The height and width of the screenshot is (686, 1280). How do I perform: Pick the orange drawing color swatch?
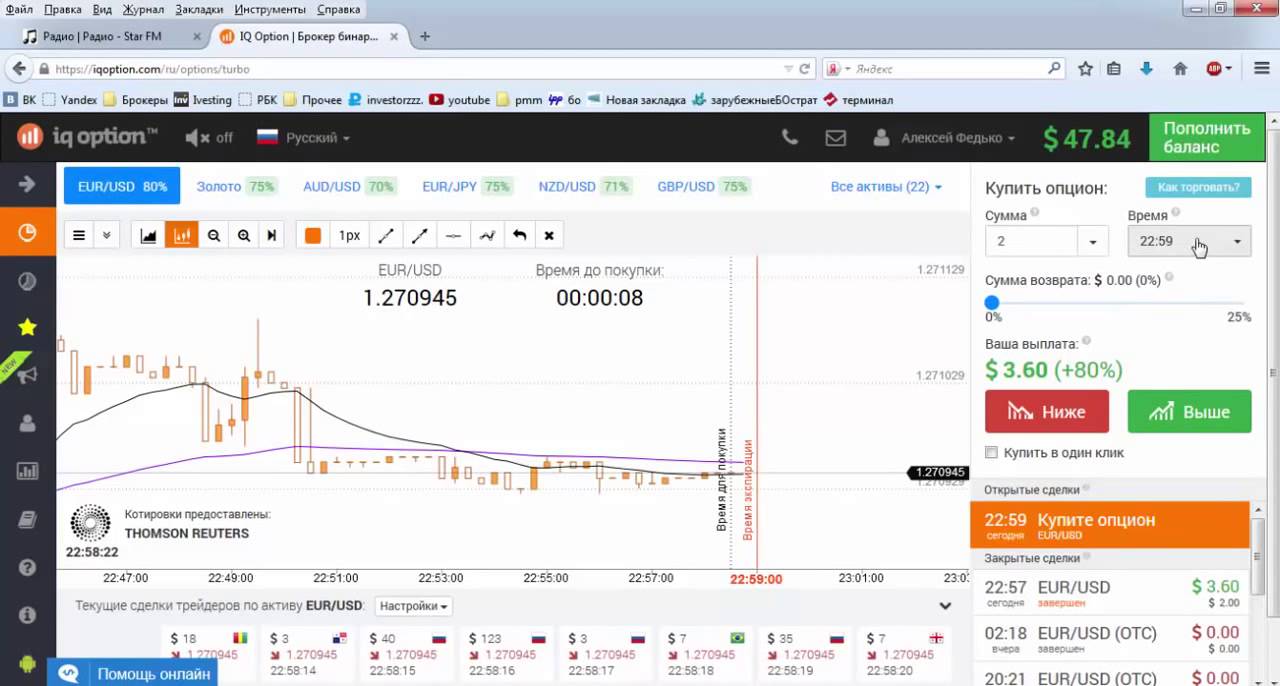[x=313, y=236]
